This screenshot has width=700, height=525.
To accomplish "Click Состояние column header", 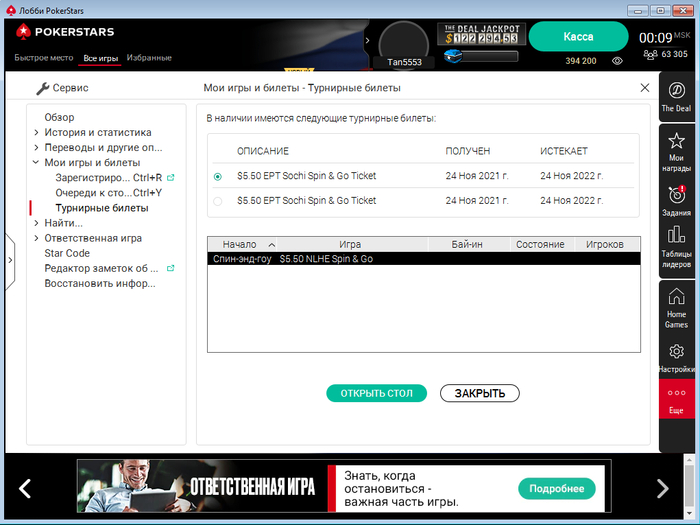I will (x=540, y=245).
